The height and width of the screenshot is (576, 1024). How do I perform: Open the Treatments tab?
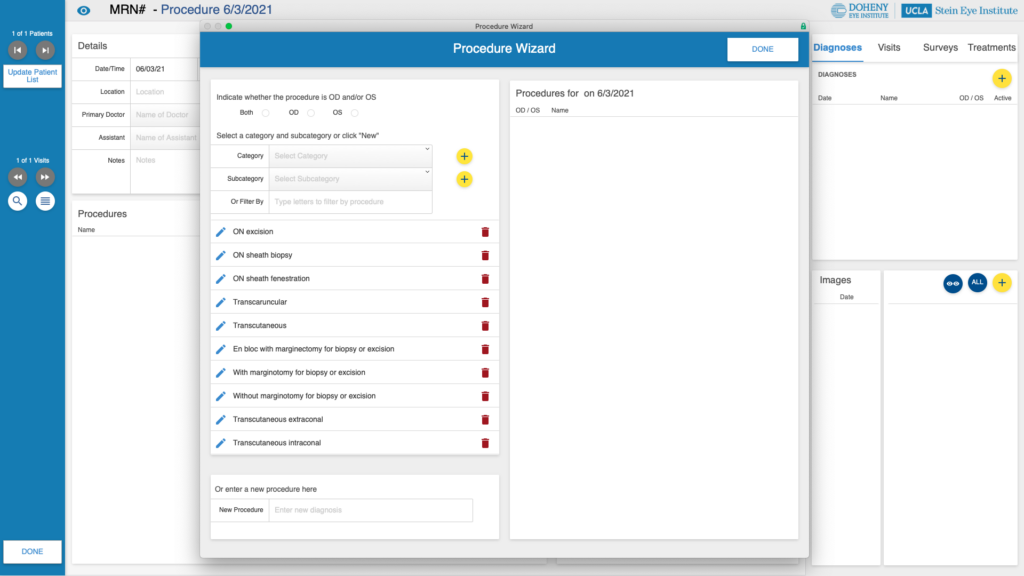click(991, 47)
